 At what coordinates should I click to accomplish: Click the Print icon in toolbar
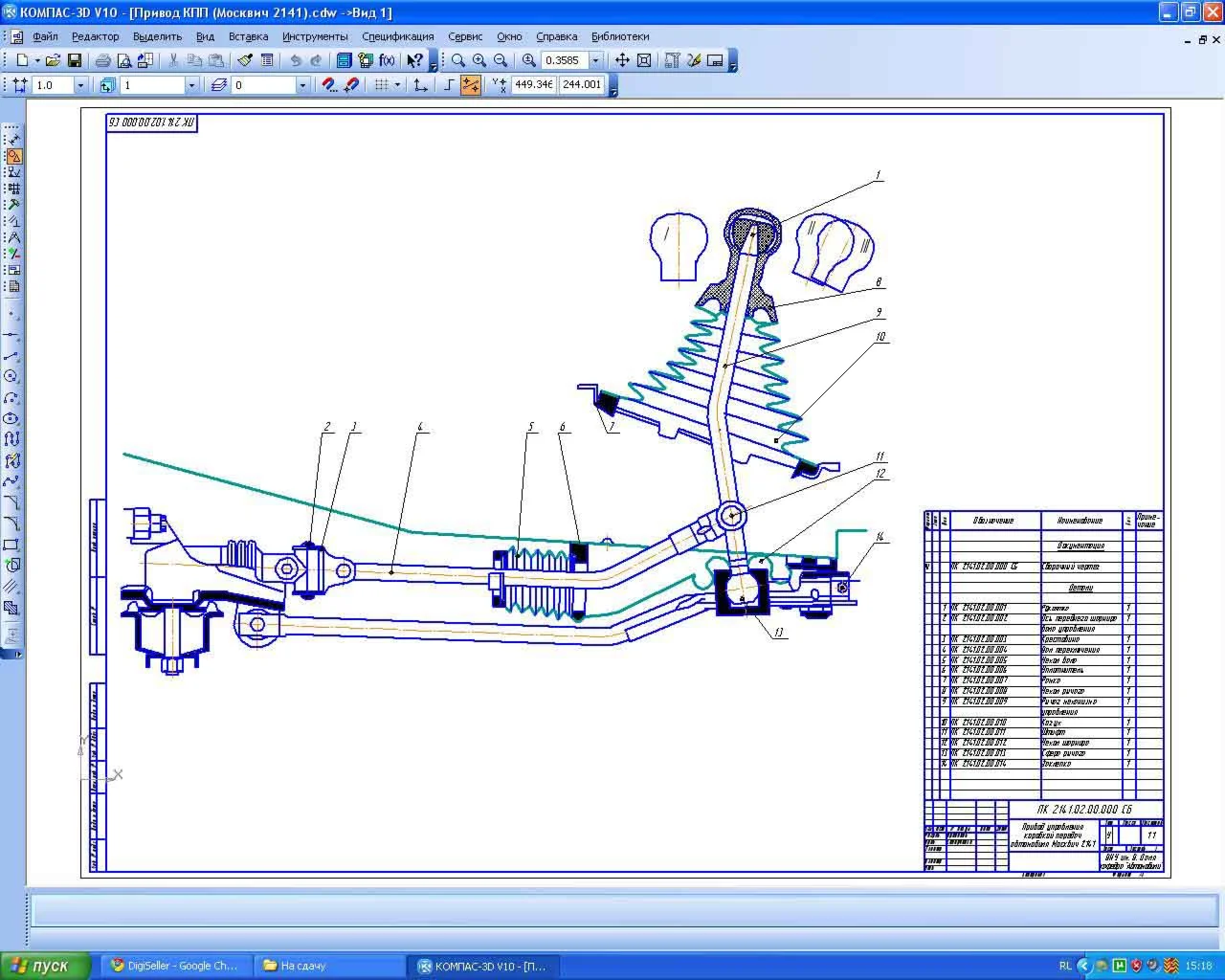[103, 60]
